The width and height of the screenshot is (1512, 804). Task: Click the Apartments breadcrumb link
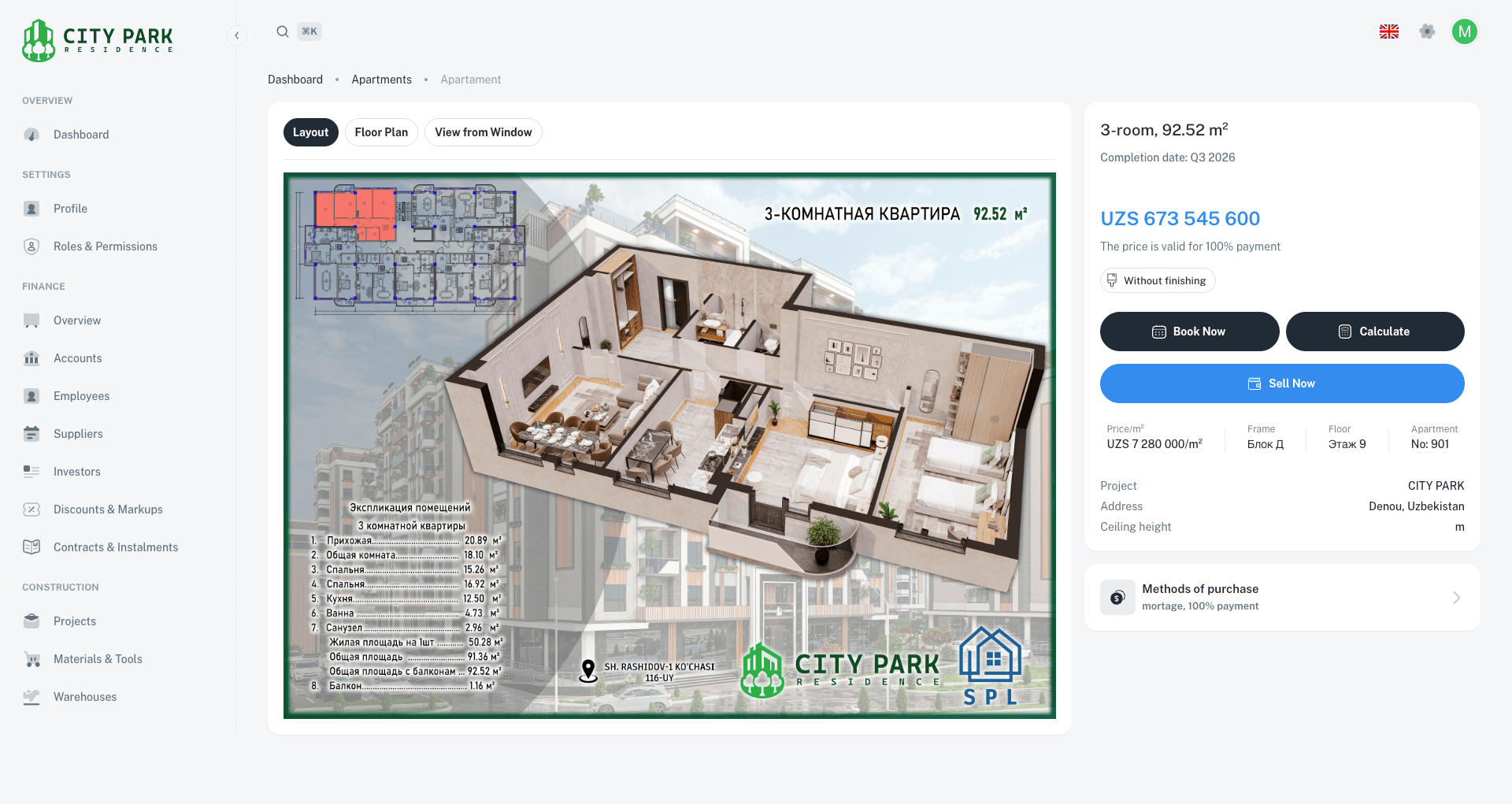tap(381, 80)
